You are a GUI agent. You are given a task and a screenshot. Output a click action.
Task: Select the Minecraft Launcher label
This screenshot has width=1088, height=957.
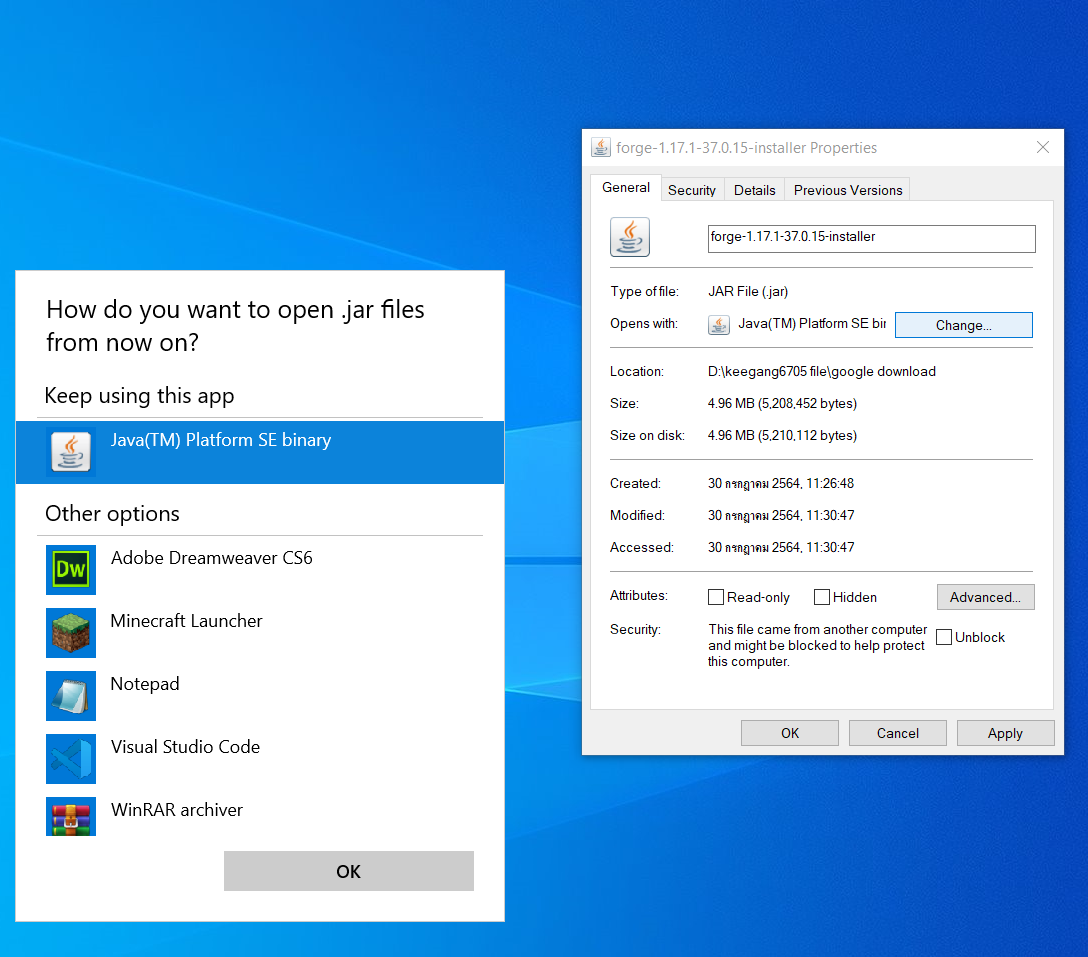(x=187, y=621)
